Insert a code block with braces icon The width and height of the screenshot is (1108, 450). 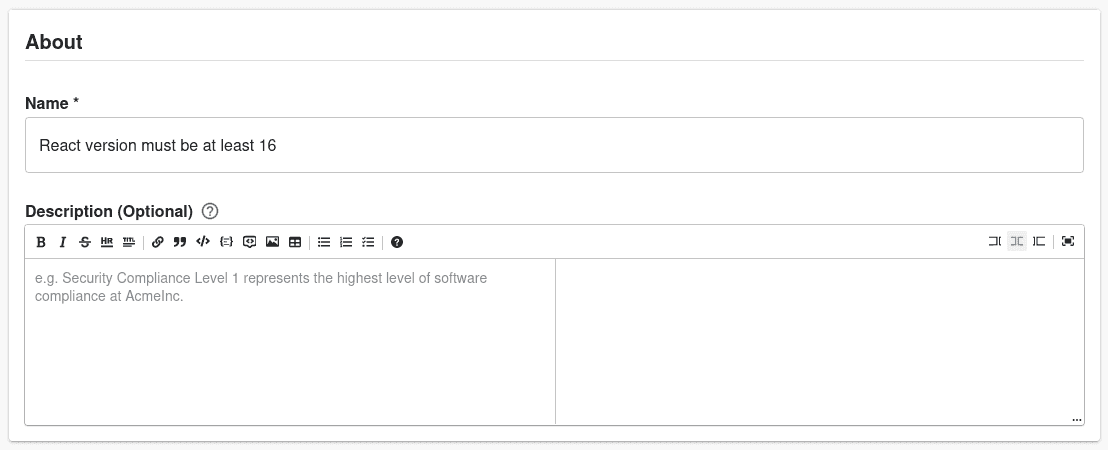pos(226,242)
